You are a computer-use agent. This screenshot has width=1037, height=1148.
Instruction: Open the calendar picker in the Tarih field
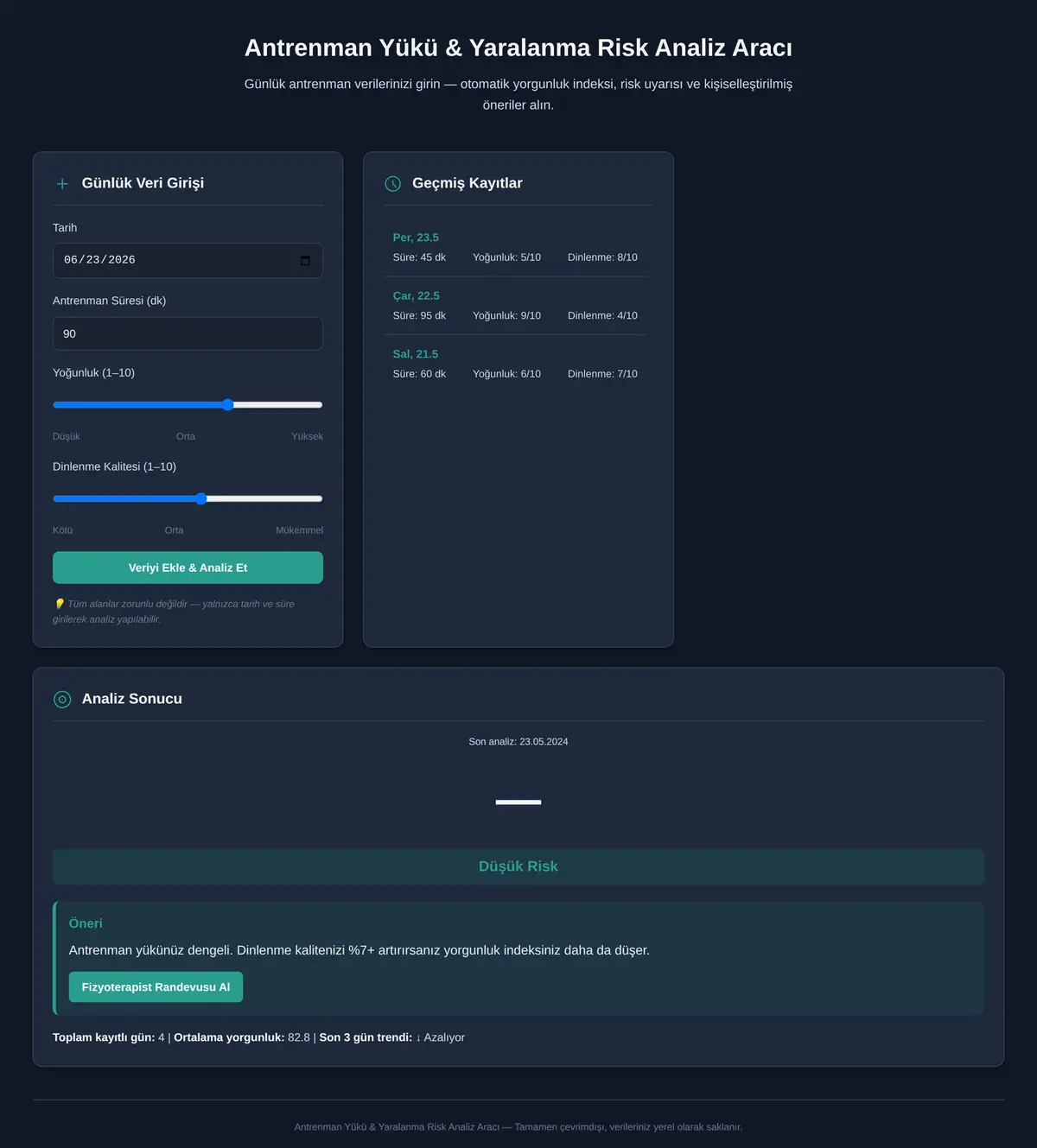coord(305,261)
